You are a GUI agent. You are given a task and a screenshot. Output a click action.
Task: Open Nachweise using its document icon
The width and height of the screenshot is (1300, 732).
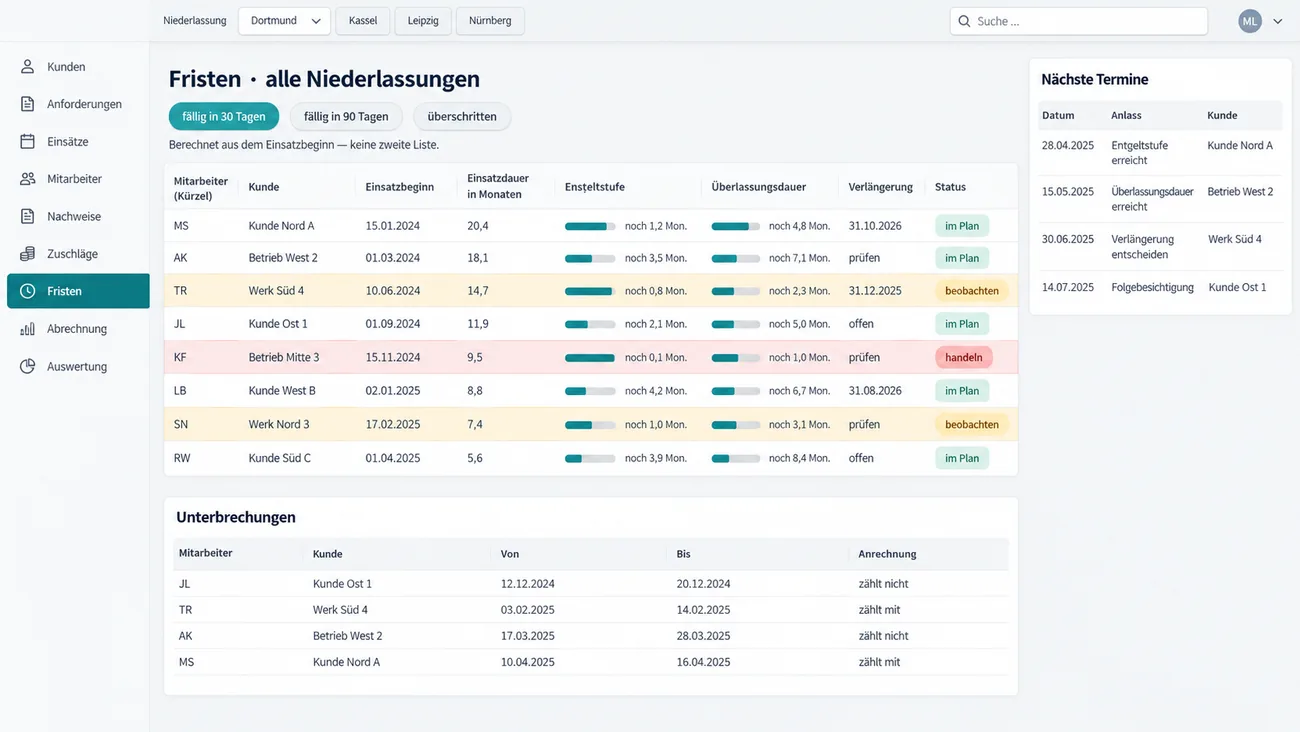click(x=28, y=216)
